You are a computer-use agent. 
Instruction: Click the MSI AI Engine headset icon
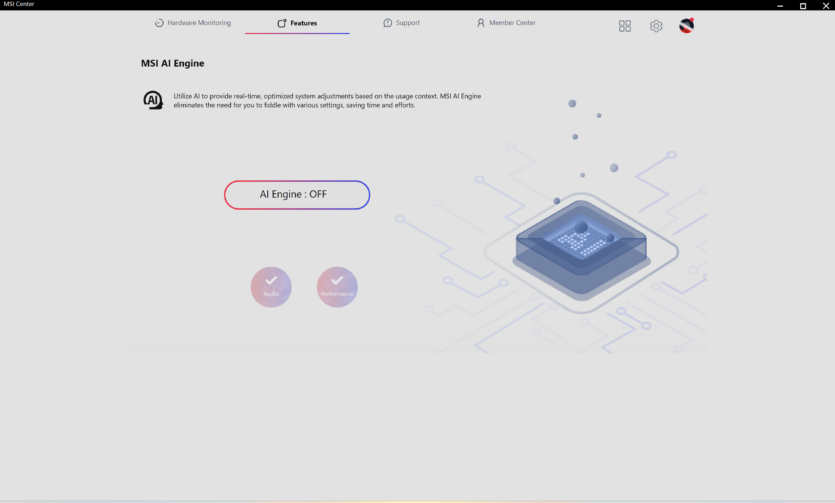click(153, 100)
